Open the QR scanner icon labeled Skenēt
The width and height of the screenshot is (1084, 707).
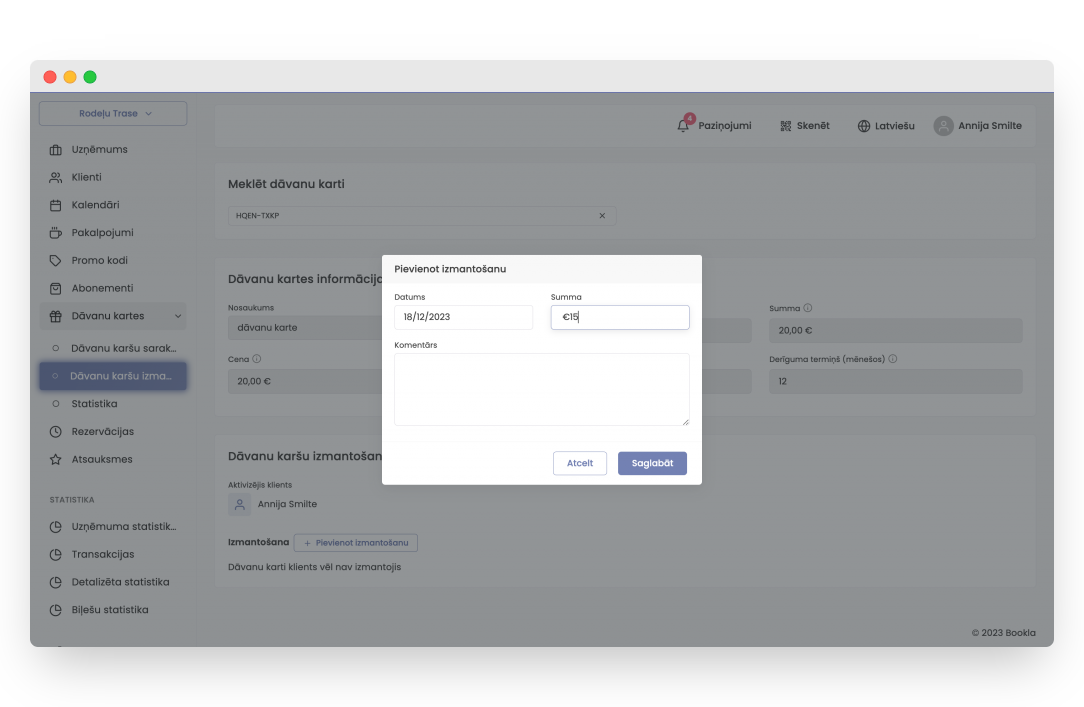787,126
